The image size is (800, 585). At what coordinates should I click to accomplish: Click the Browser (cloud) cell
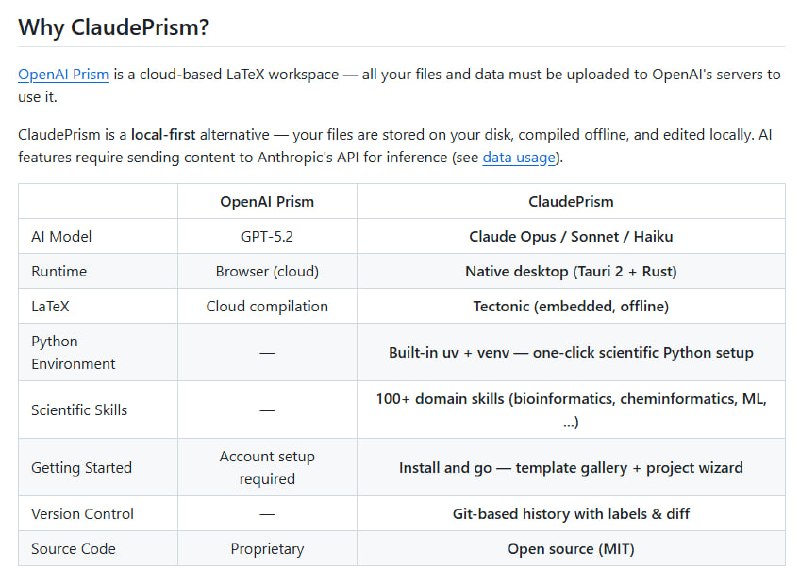pyautogui.click(x=267, y=271)
